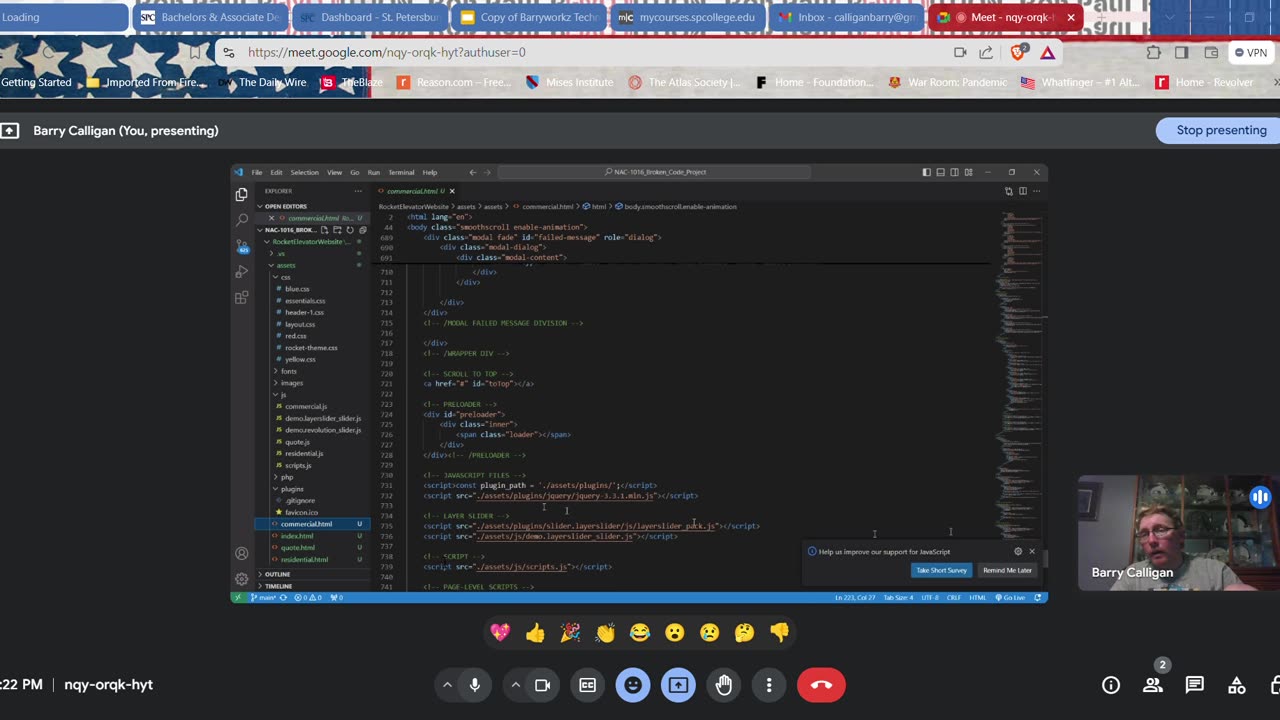The width and height of the screenshot is (1280, 720).
Task: Open the Accounts icon in VS Code
Action: coord(241,553)
